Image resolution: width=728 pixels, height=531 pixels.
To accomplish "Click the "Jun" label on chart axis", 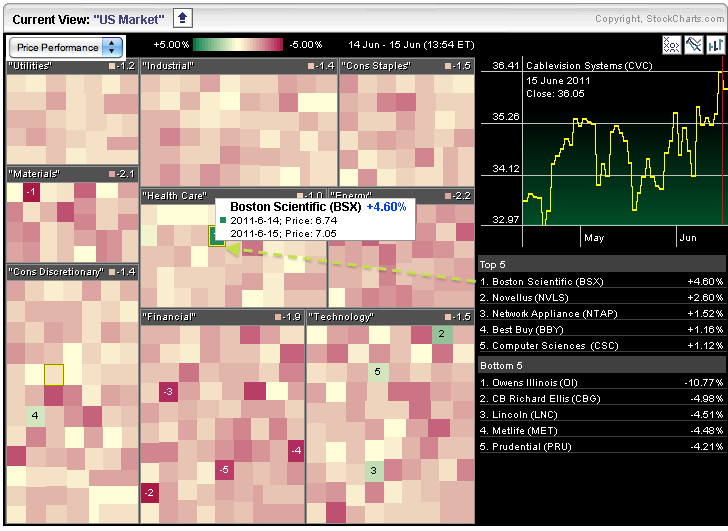I will tap(688, 238).
